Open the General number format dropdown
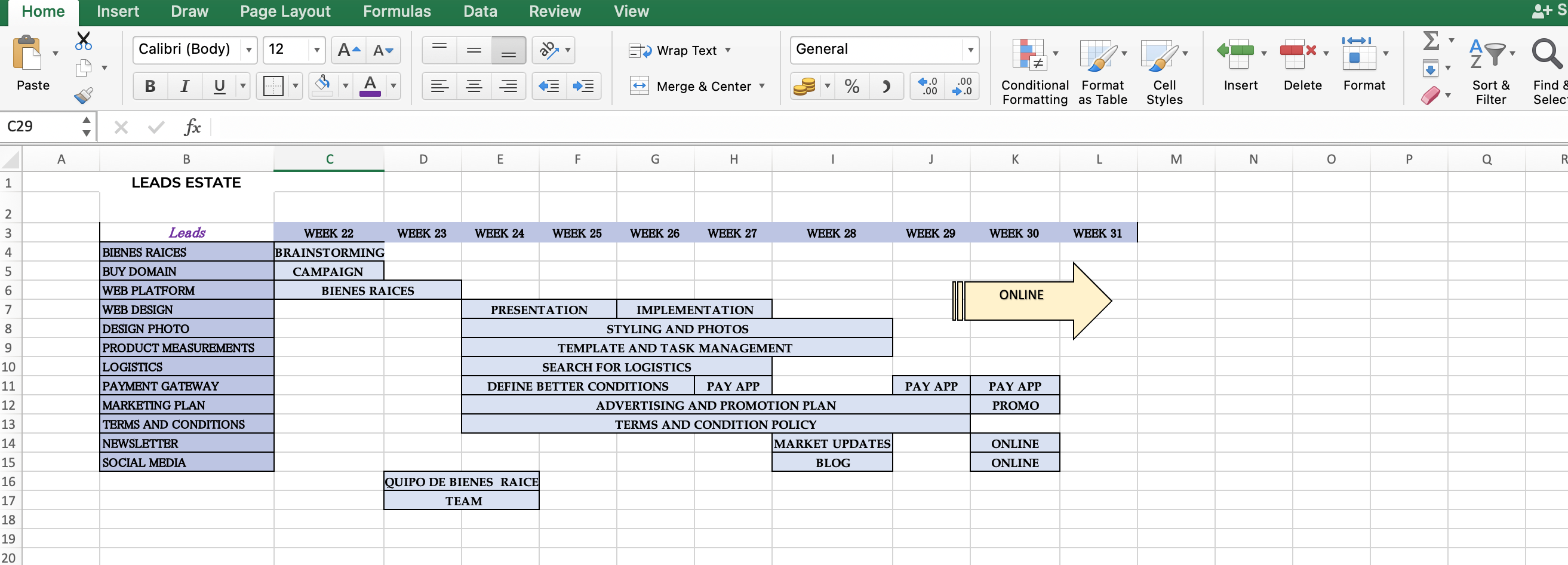 coord(970,50)
